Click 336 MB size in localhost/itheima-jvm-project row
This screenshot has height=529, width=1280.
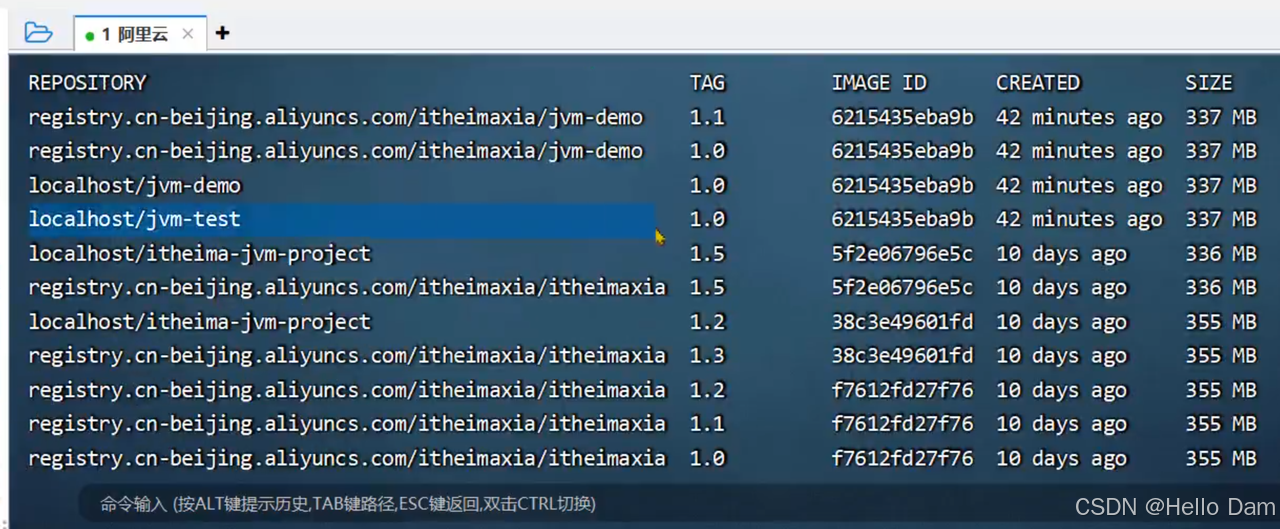(1221, 254)
